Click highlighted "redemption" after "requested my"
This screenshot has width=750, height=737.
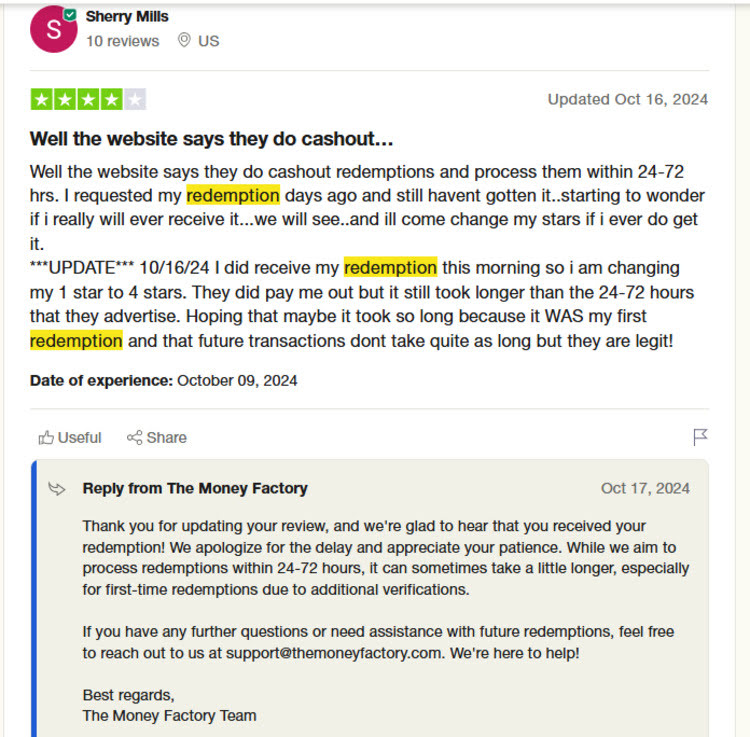[x=233, y=195]
